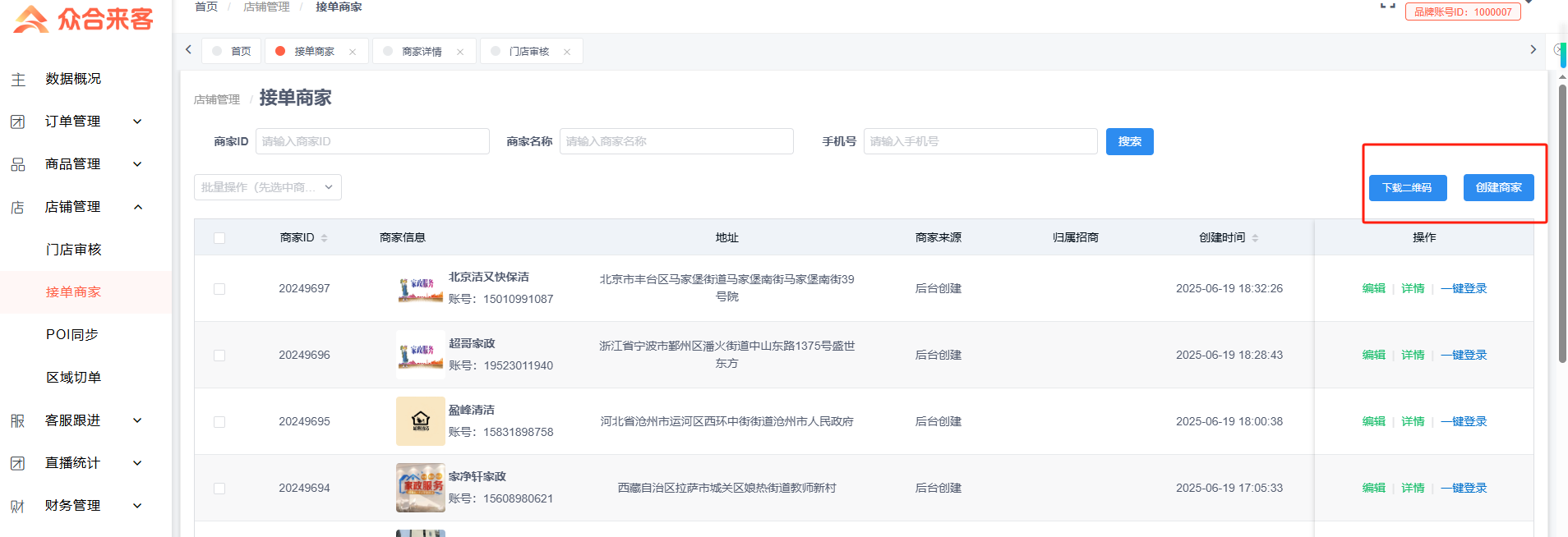The width and height of the screenshot is (1568, 537).
Task: Collapse the 店铺管理 menu chevron
Action: point(137,207)
